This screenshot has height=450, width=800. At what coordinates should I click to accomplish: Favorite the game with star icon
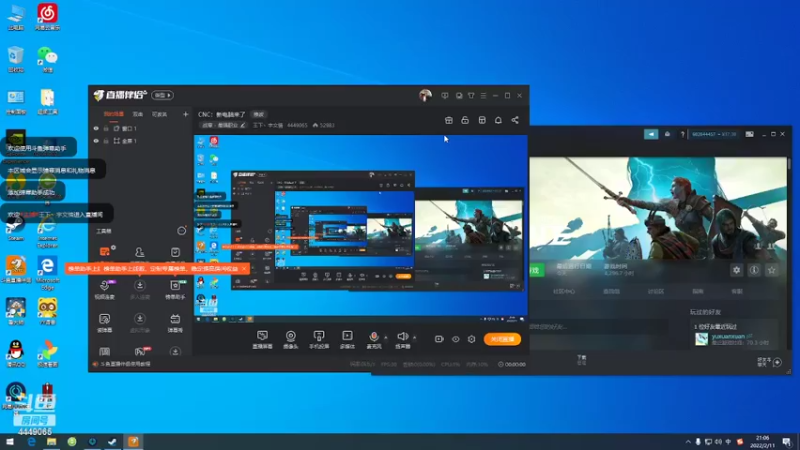click(x=772, y=270)
